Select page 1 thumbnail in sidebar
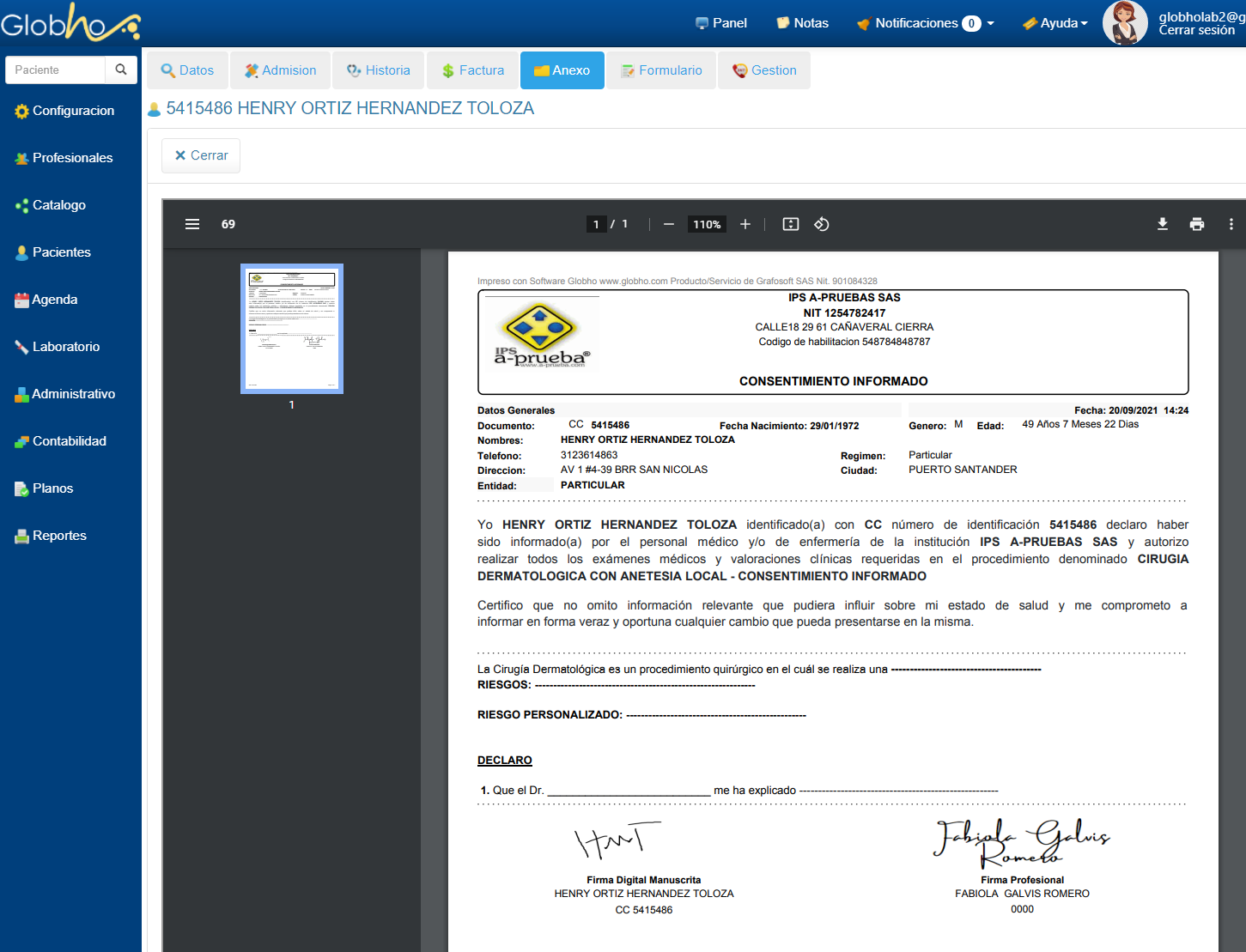Screen dimensions: 1246x952 (292, 328)
